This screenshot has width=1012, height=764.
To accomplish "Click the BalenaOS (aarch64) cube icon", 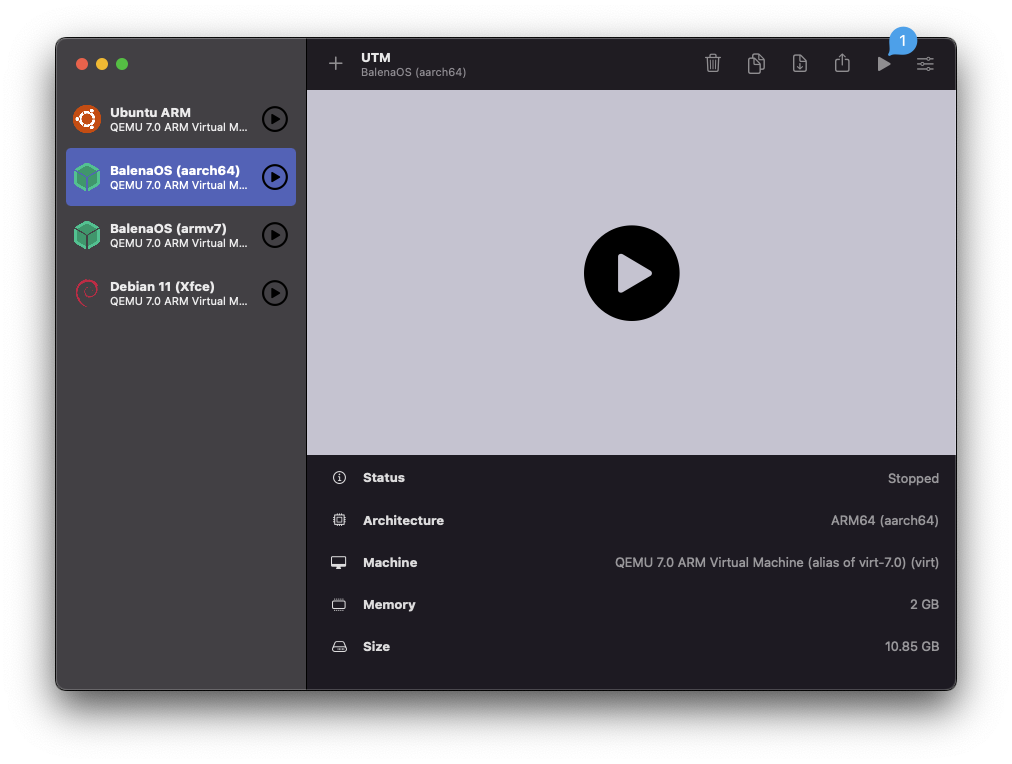I will 86,177.
